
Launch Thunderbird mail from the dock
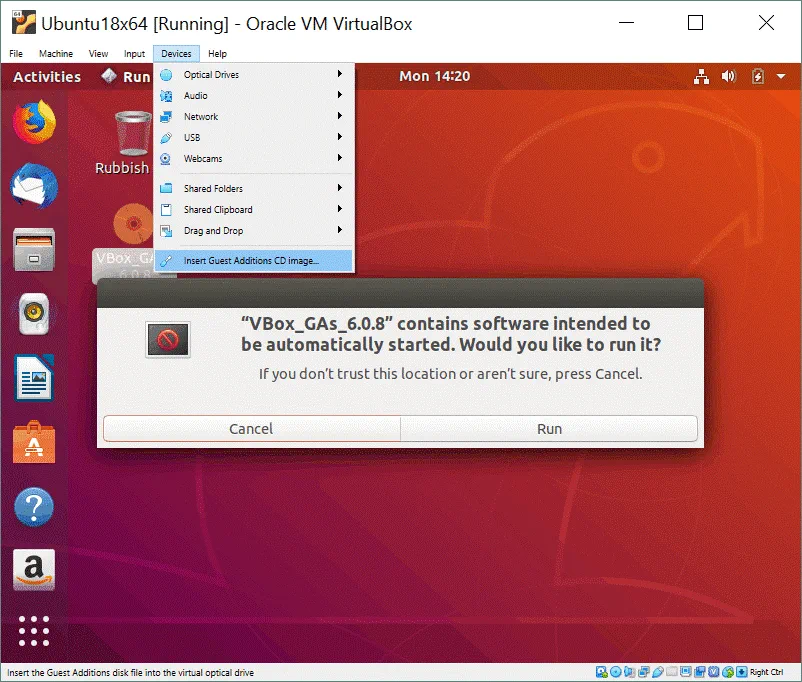pyautogui.click(x=34, y=187)
